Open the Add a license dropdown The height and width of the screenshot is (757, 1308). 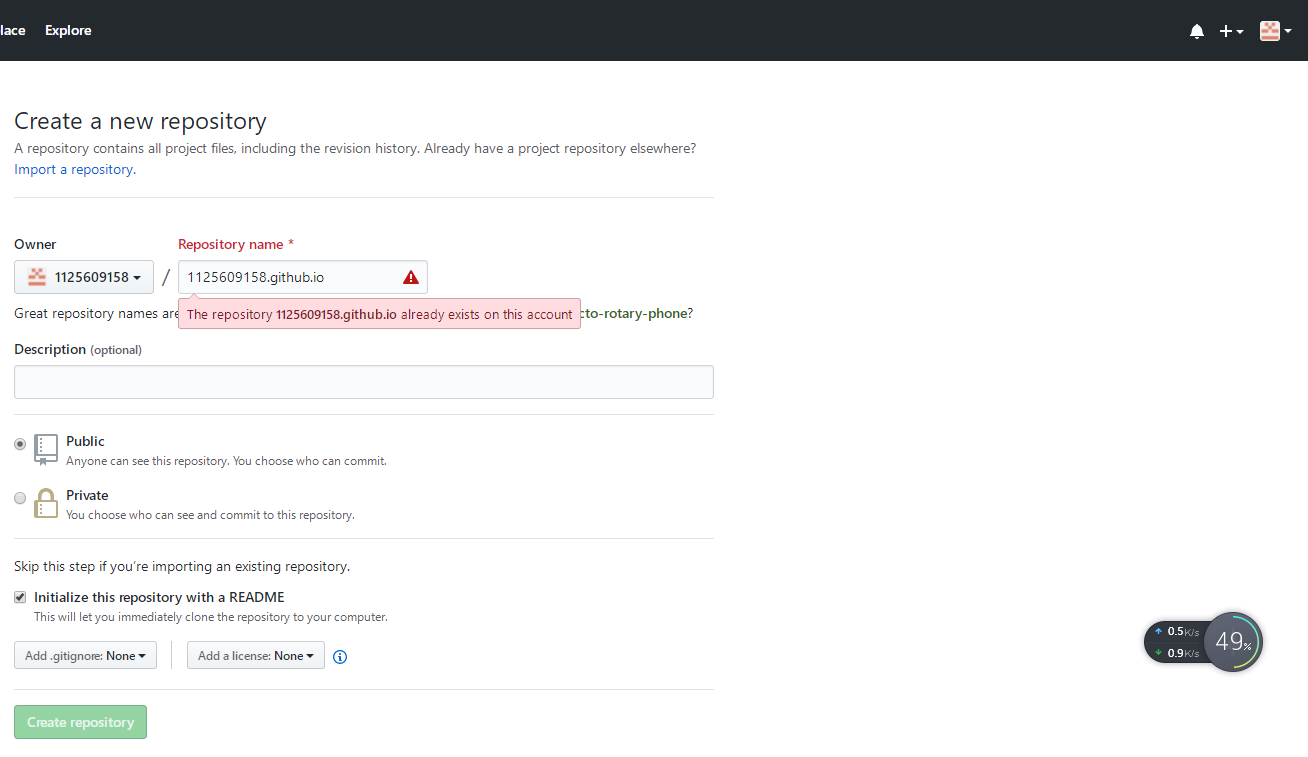pyautogui.click(x=255, y=655)
